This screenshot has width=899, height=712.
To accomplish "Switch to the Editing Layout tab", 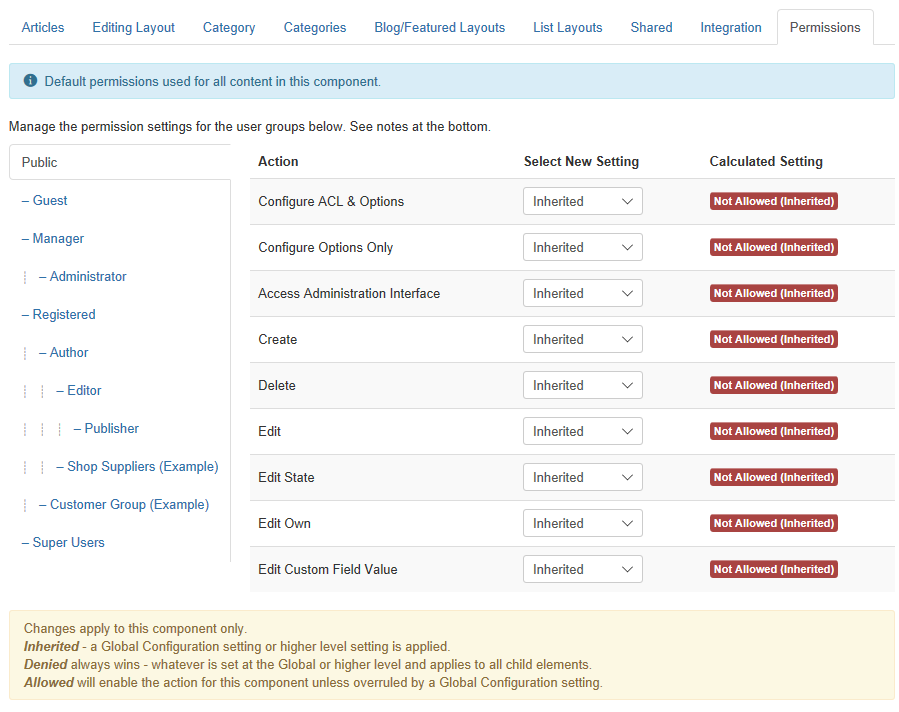I will click(x=134, y=28).
